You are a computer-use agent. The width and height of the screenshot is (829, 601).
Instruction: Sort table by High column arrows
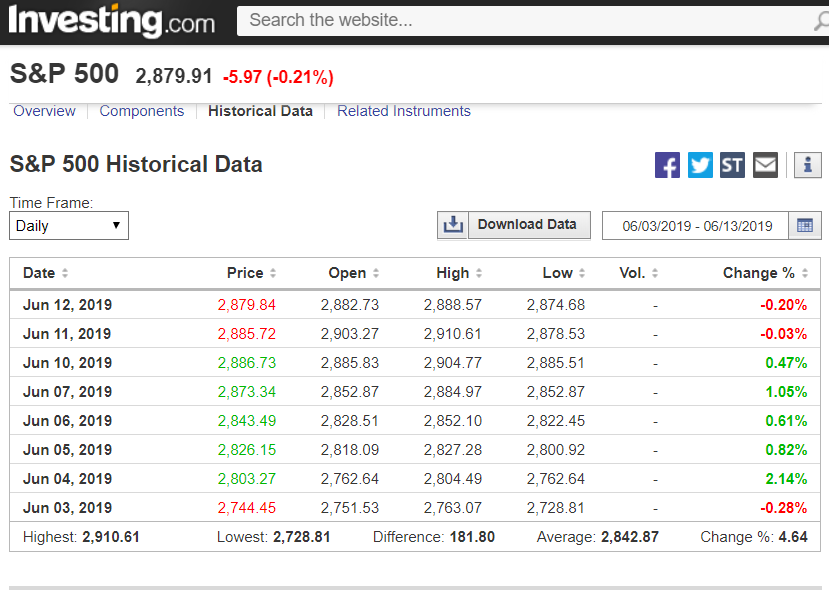pyautogui.click(x=479, y=273)
